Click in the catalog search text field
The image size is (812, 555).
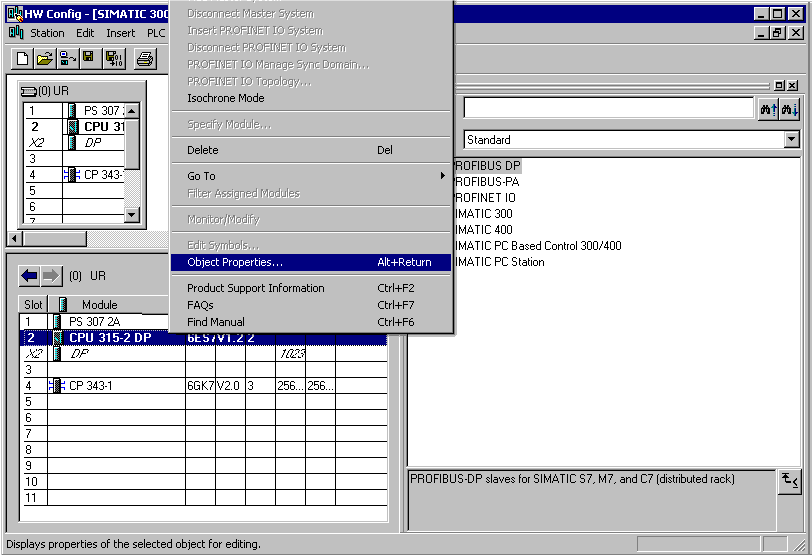[x=607, y=108]
